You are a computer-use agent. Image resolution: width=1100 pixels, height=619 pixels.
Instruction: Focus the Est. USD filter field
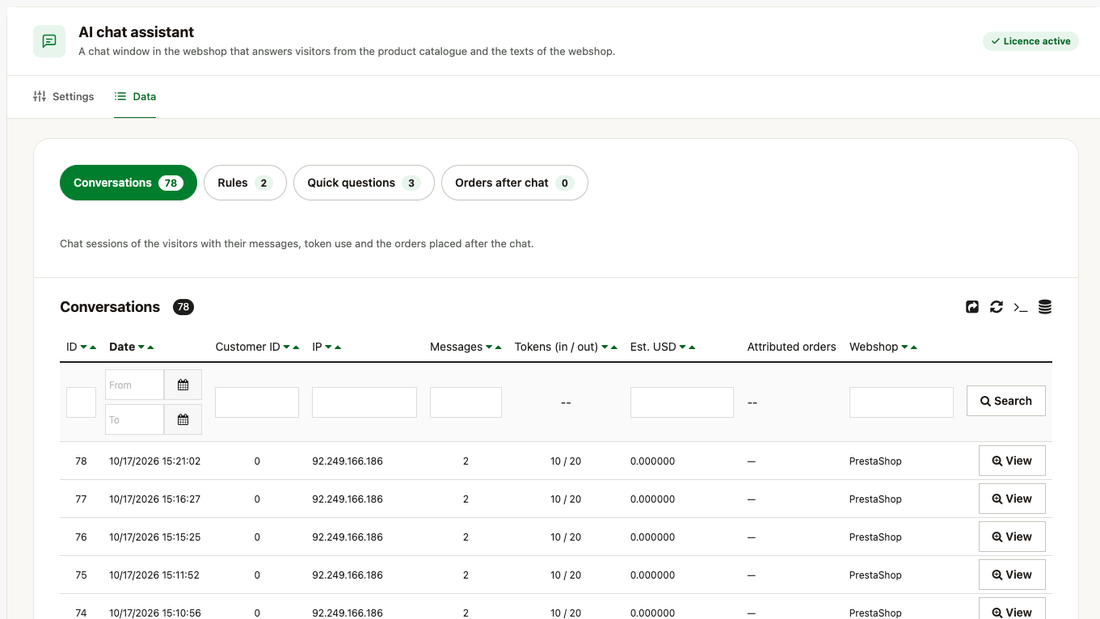pos(682,402)
